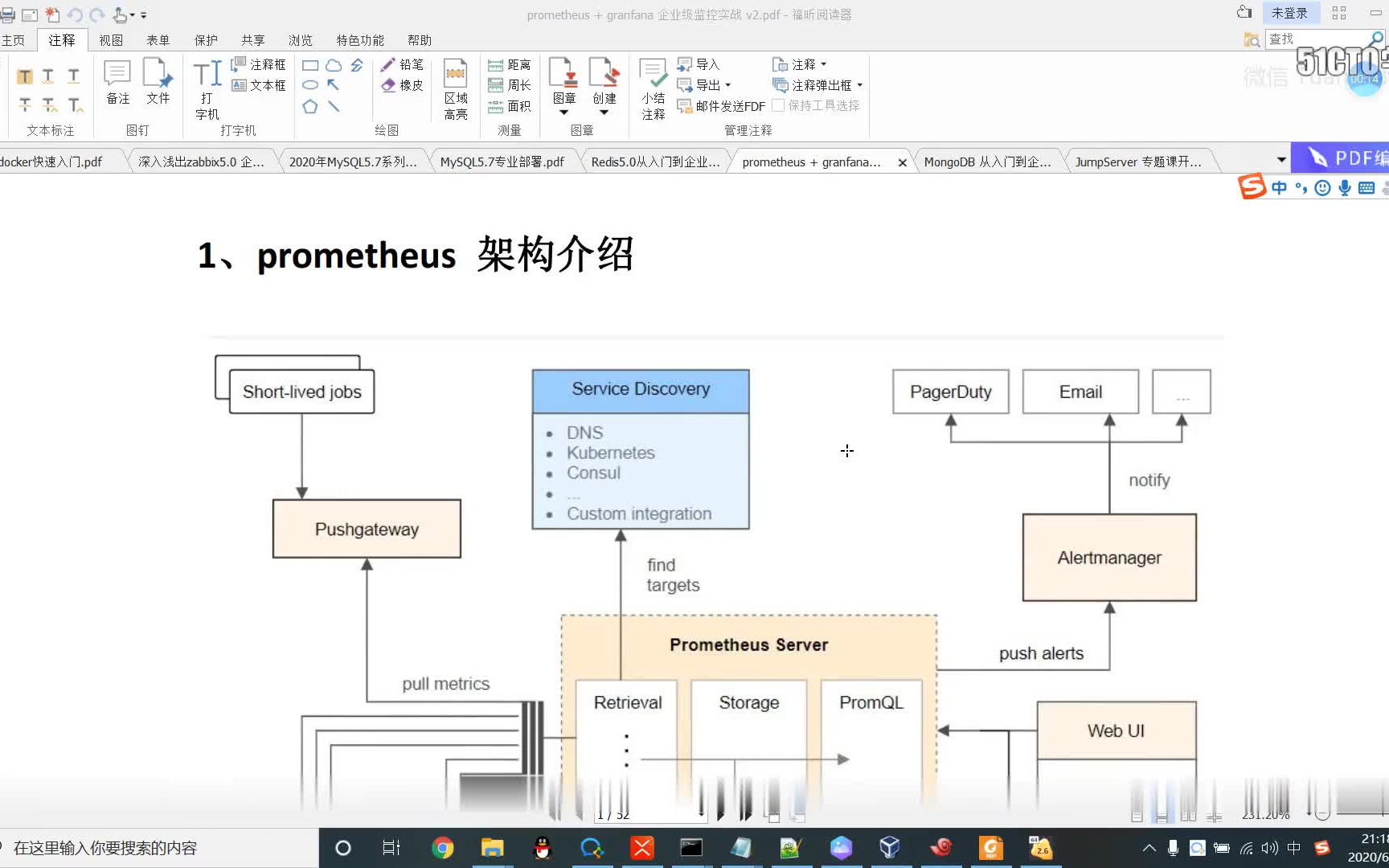Viewport: 1389px width, 868px height.
Task: Select the typewriter tool (打字机)
Action: coord(207,89)
